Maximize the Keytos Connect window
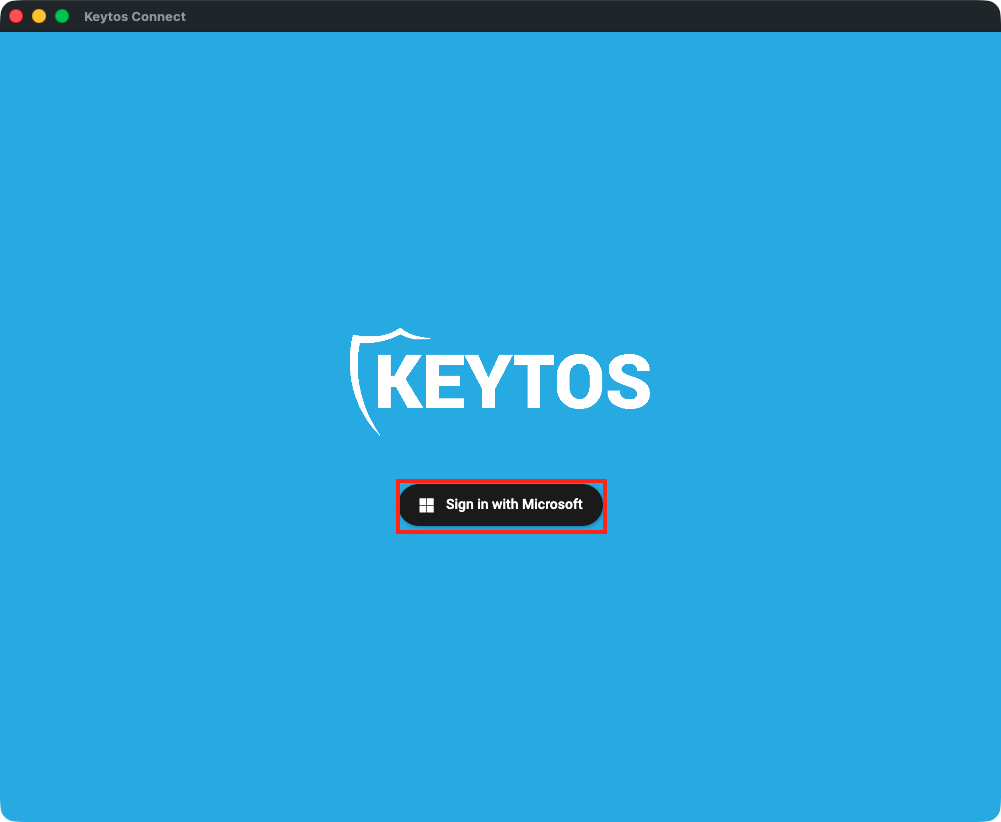The width and height of the screenshot is (1001, 822). 62,16
